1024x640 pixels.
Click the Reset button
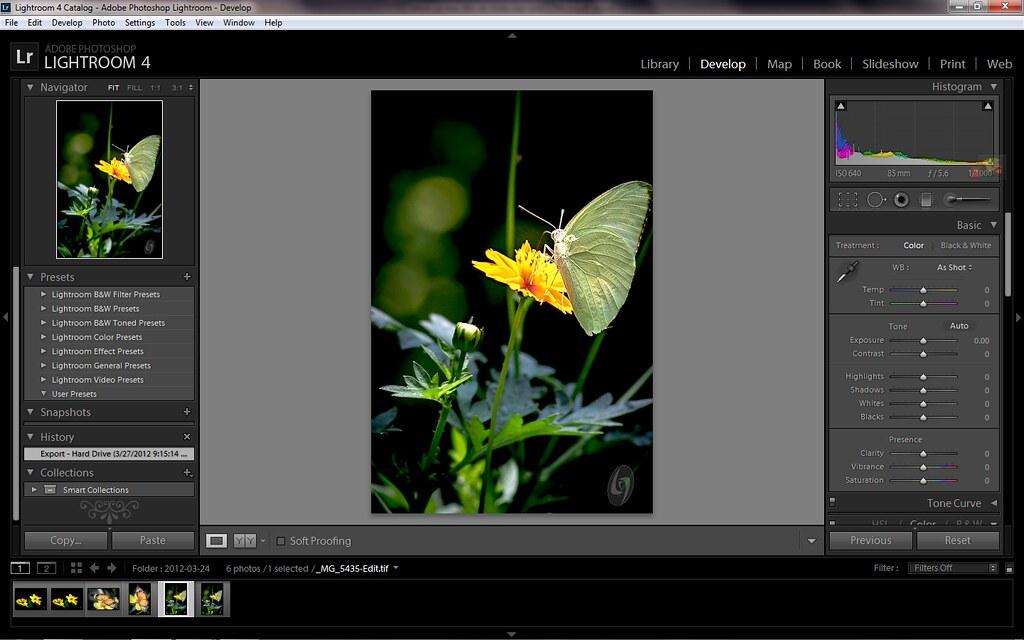pos(957,540)
